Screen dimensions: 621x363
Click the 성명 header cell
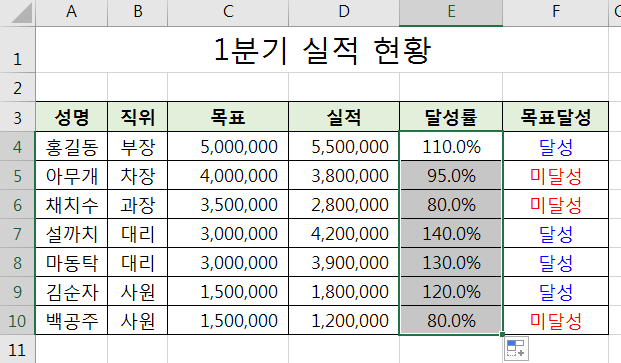point(71,117)
